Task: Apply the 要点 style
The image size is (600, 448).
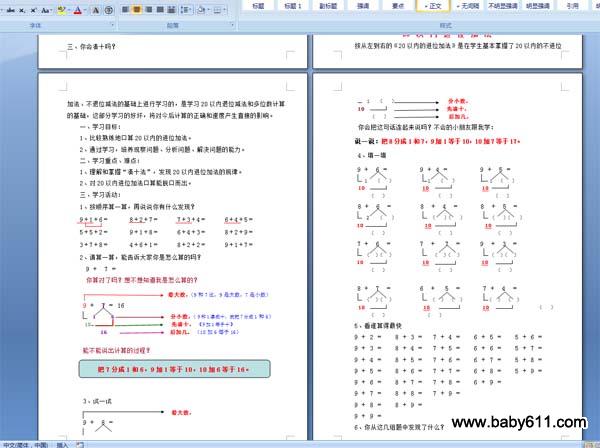Action: click(x=398, y=5)
